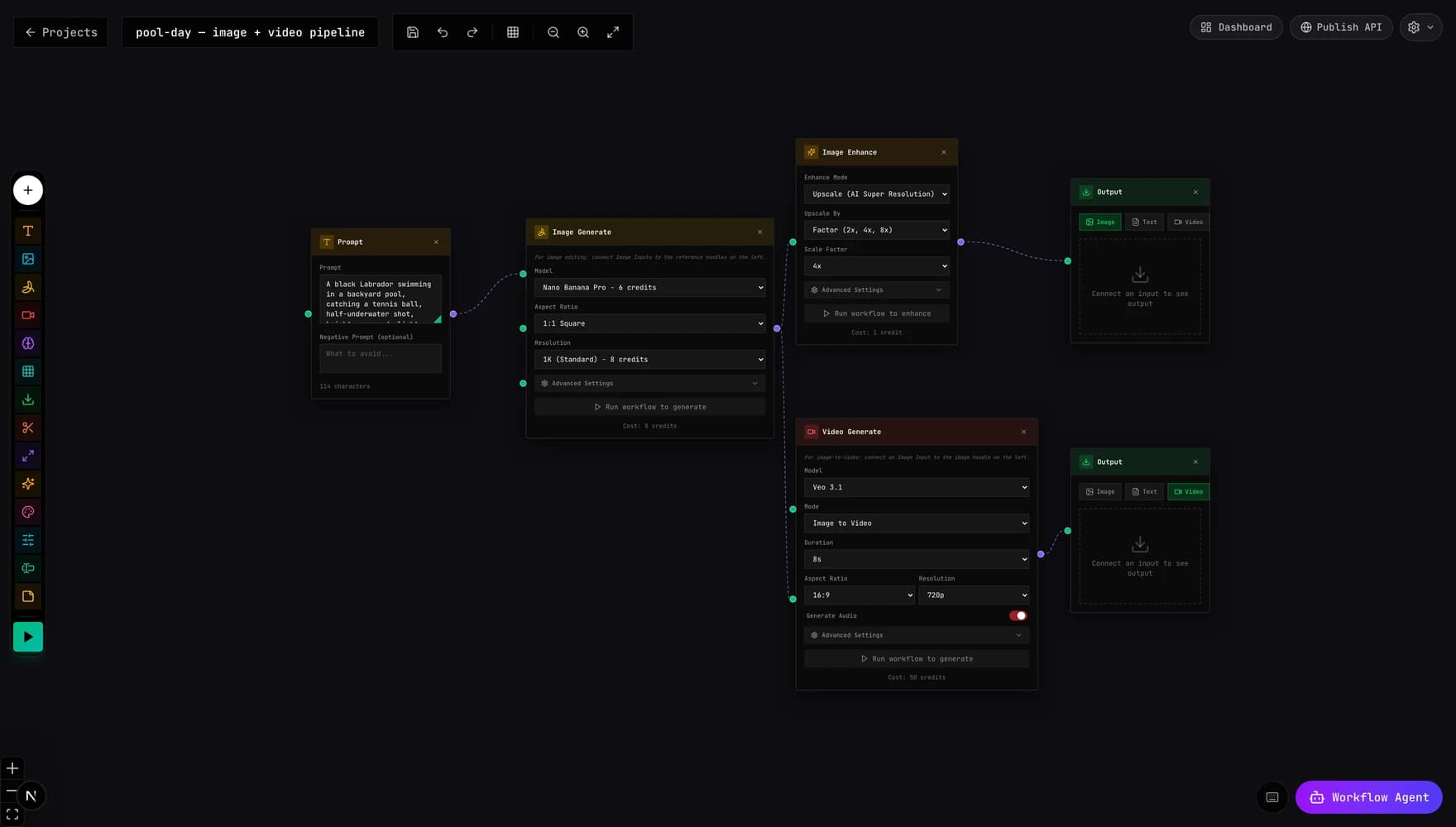The height and width of the screenshot is (827, 1456).
Task: Click the bottom-left fit view icon
Action: tap(12, 815)
